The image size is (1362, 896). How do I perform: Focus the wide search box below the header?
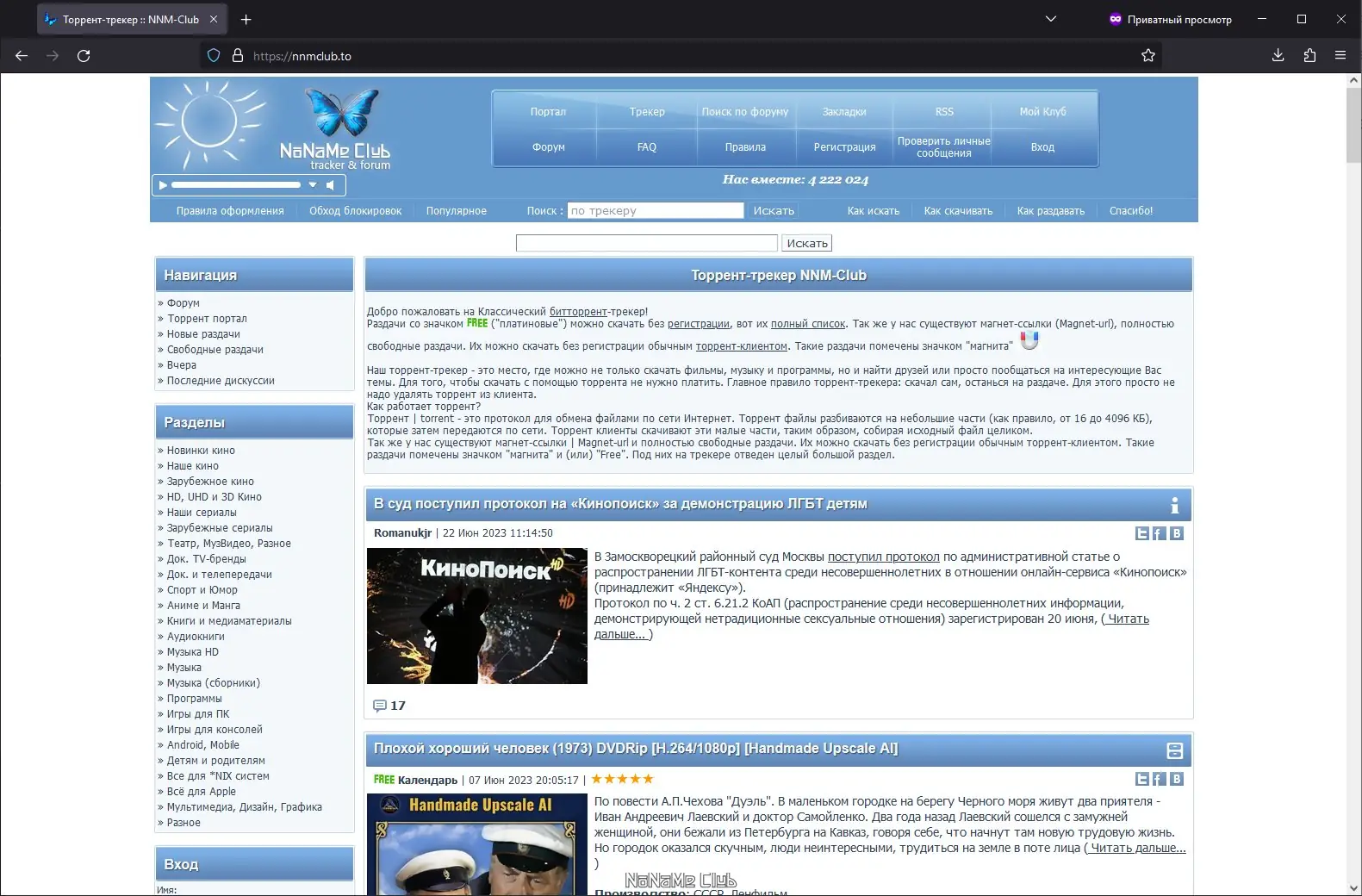647,244
